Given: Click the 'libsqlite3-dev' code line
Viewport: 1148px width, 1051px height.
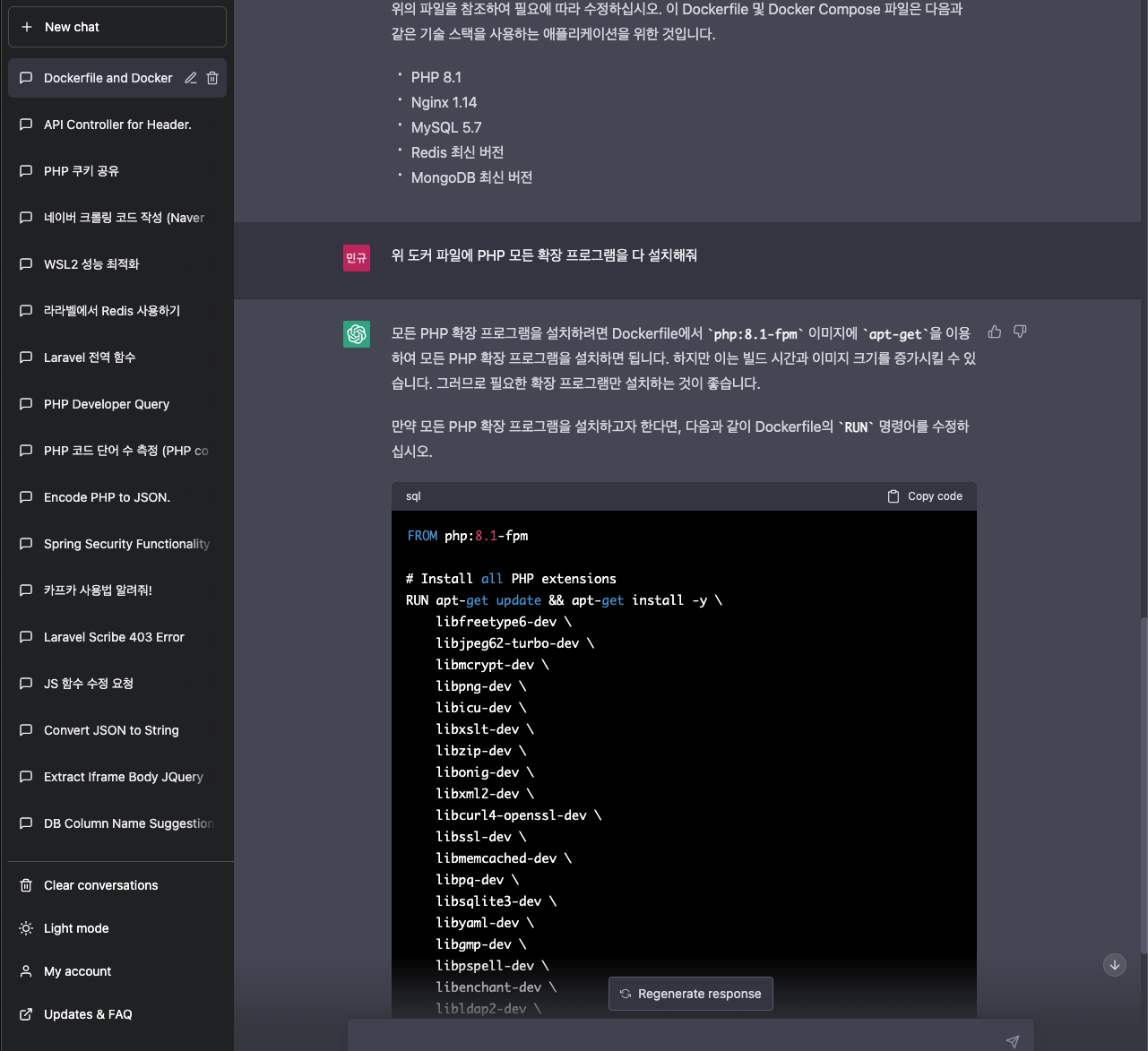Looking at the screenshot, I should [496, 901].
